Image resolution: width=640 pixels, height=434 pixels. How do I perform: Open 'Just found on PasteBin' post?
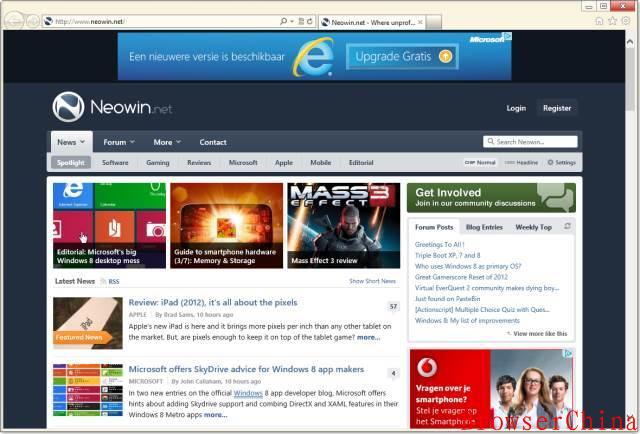tap(447, 298)
